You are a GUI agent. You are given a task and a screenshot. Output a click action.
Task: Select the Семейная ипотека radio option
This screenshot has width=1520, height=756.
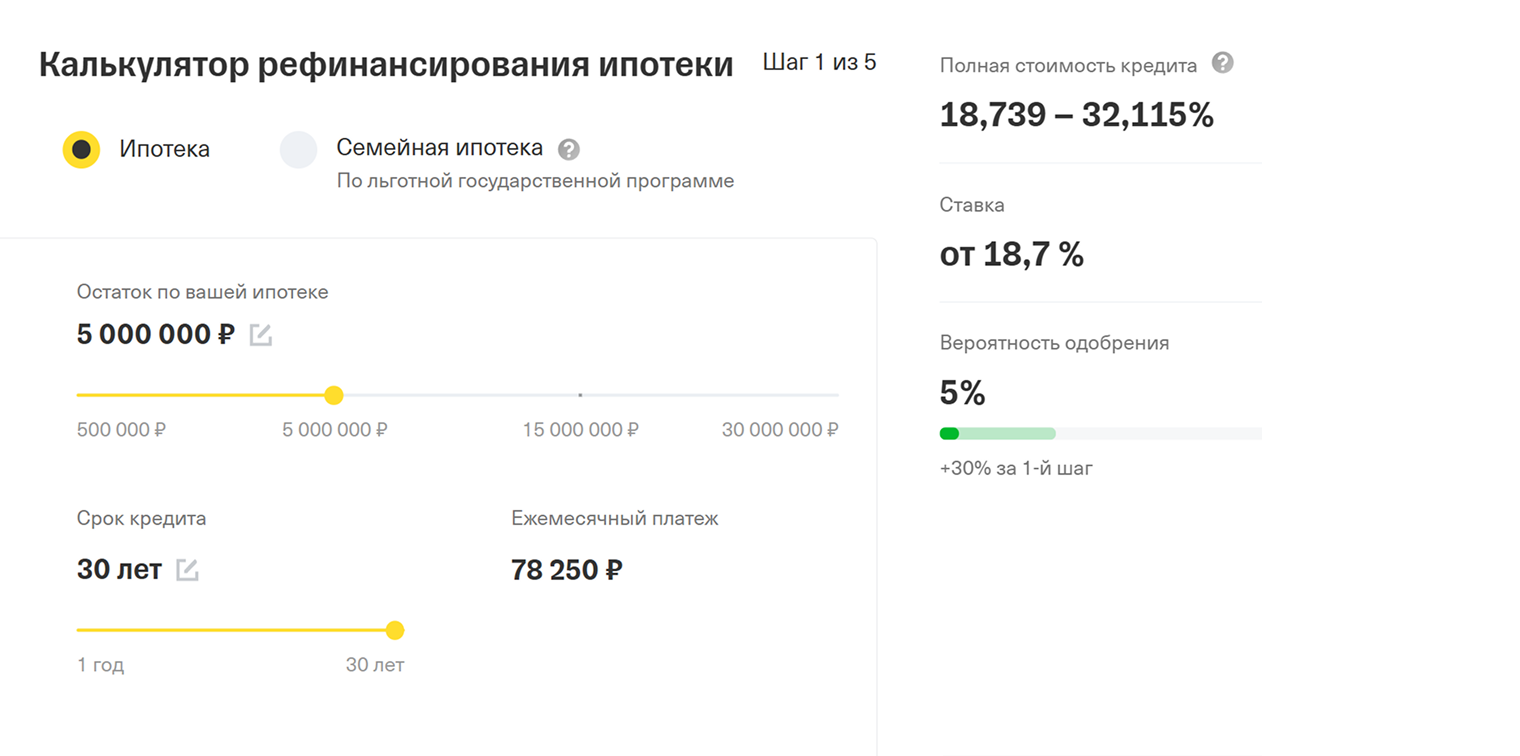(298, 150)
